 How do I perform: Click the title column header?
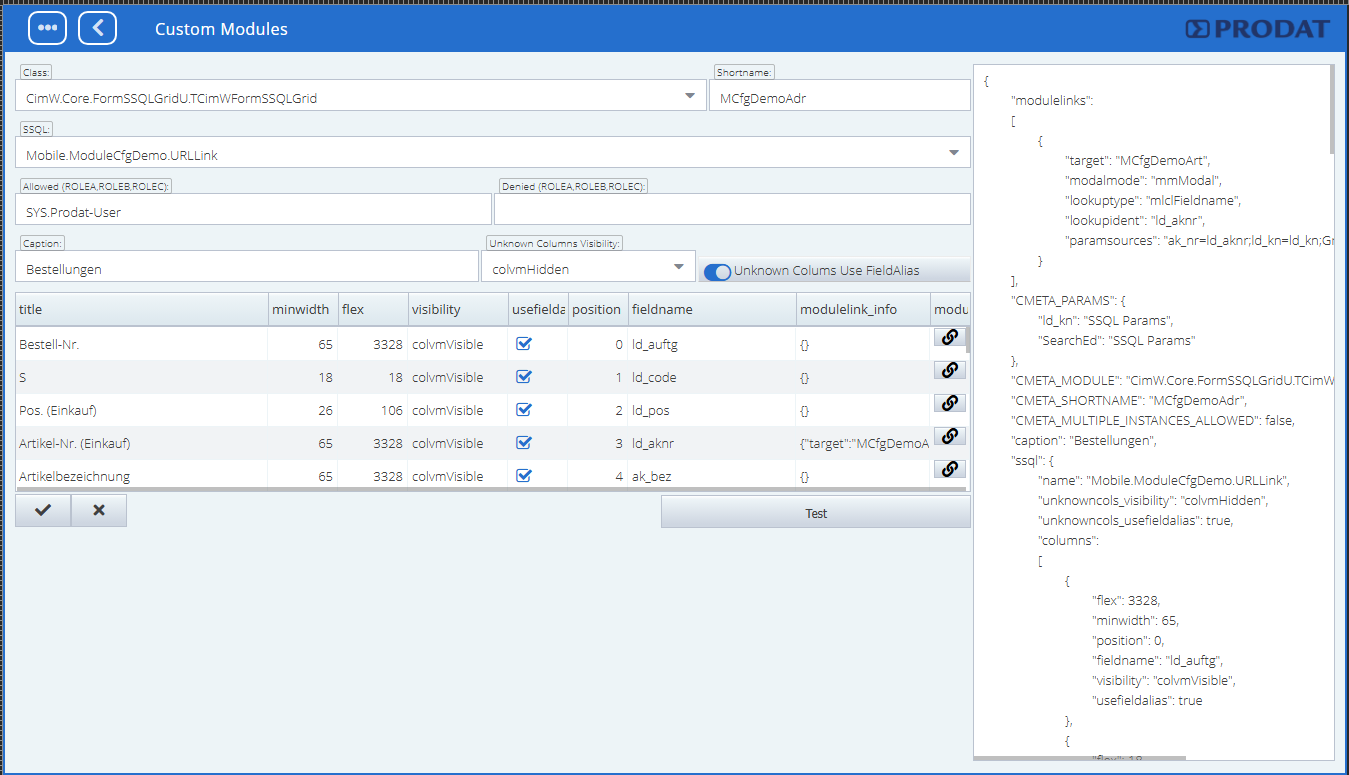pos(141,310)
